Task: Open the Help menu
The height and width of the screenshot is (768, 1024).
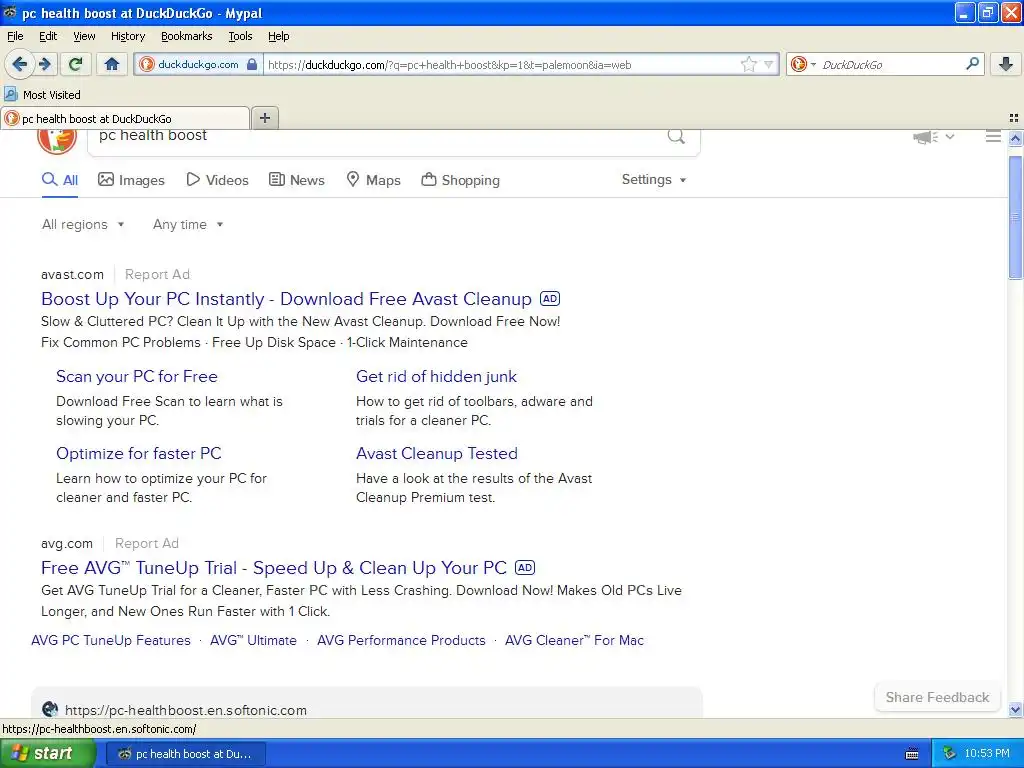Action: (279, 36)
